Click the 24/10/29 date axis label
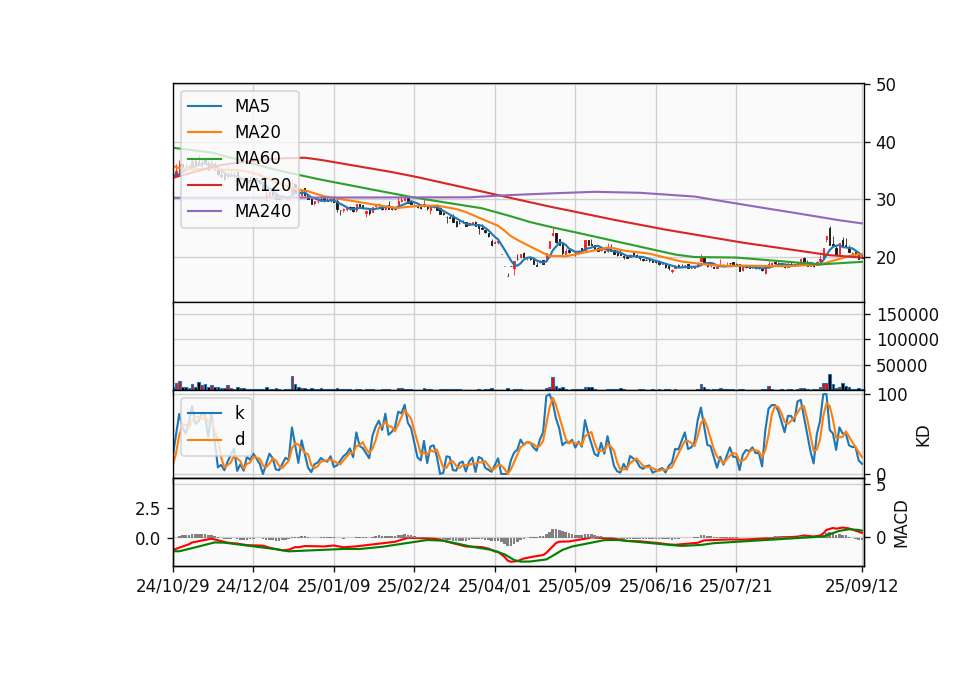The width and height of the screenshot is (960, 690). pyautogui.click(x=173, y=586)
